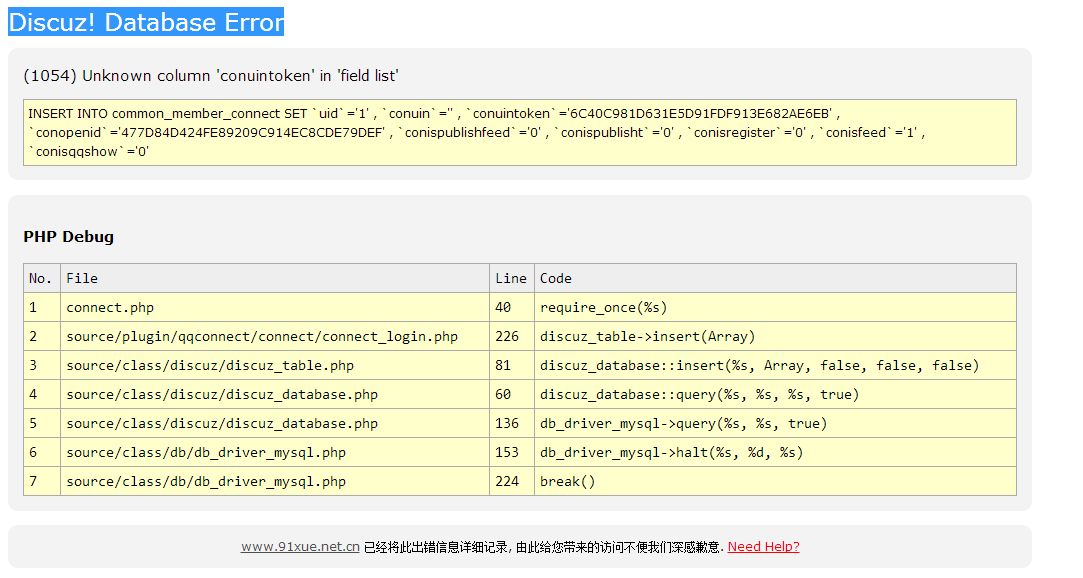Click the File column header

82,278
